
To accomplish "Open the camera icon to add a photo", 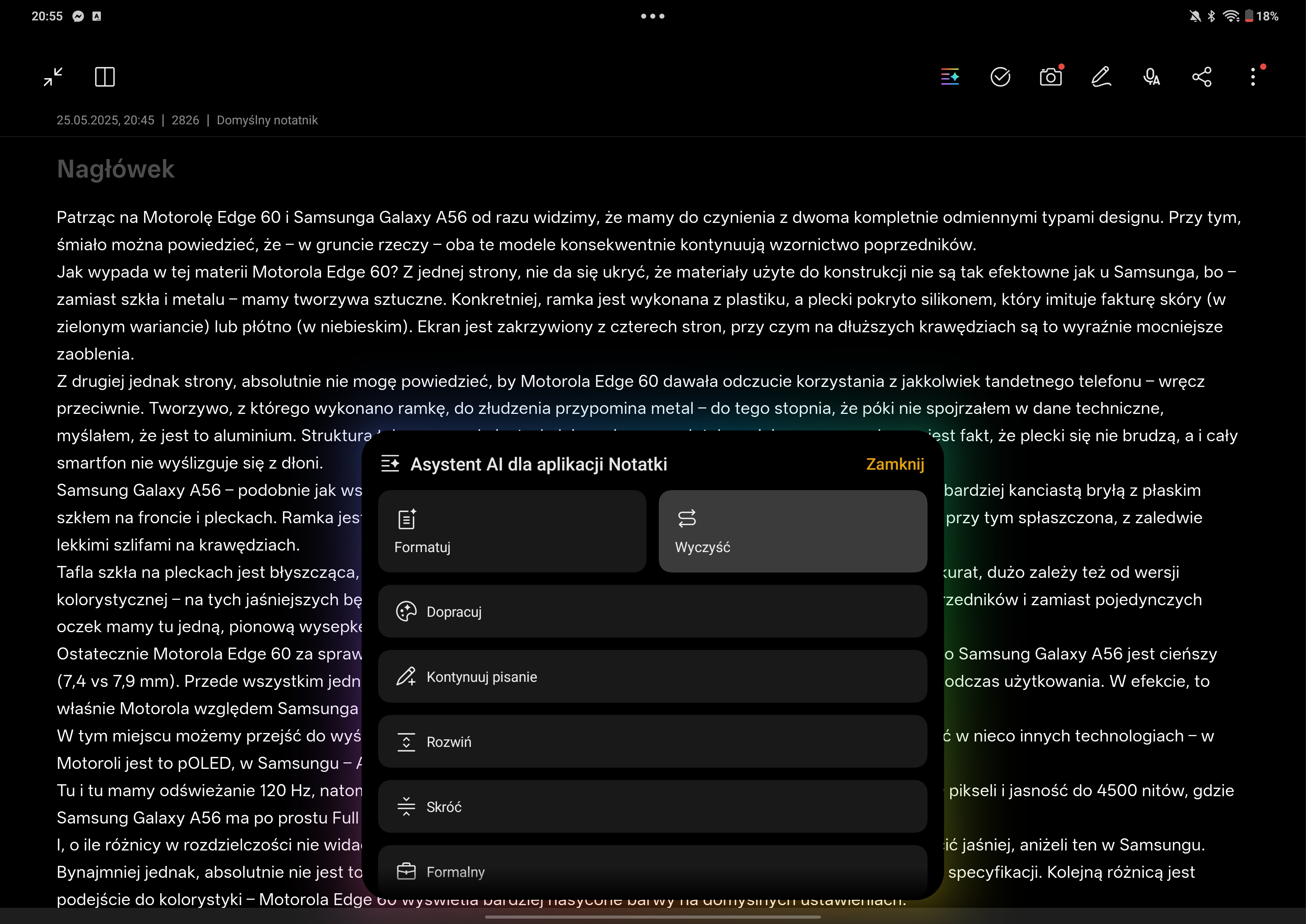I will pyautogui.click(x=1050, y=77).
